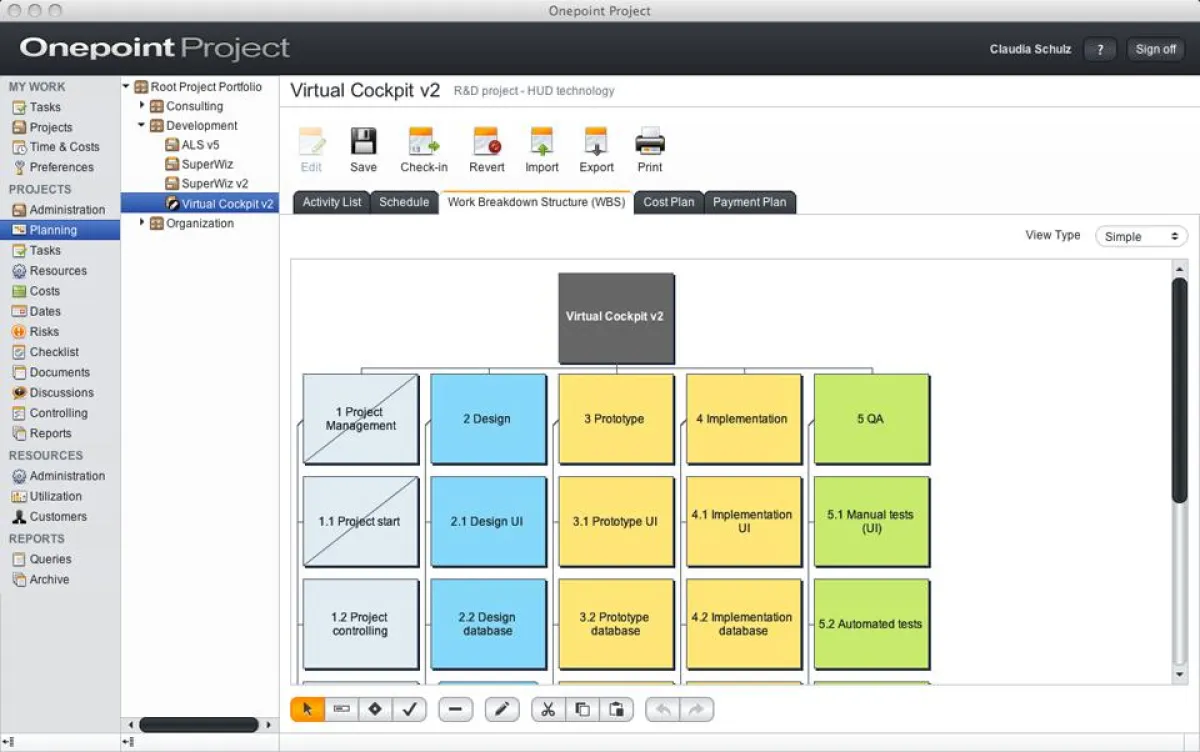The height and width of the screenshot is (752, 1200).
Task: Click the redo arrow button
Action: [x=696, y=709]
